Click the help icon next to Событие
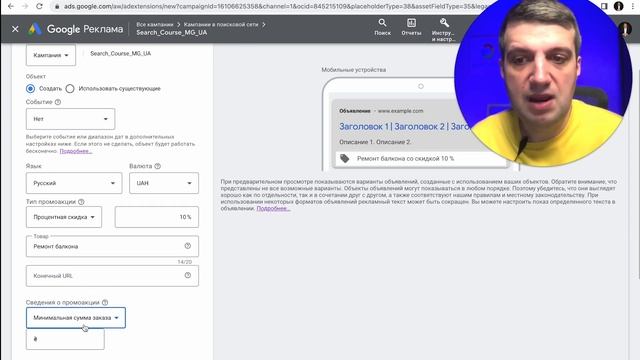 58,102
